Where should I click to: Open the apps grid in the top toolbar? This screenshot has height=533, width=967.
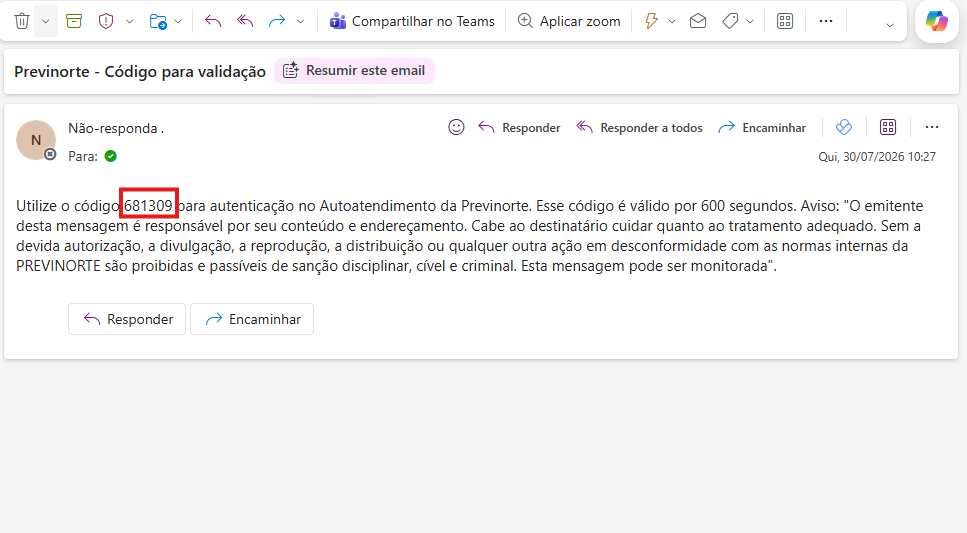[785, 21]
